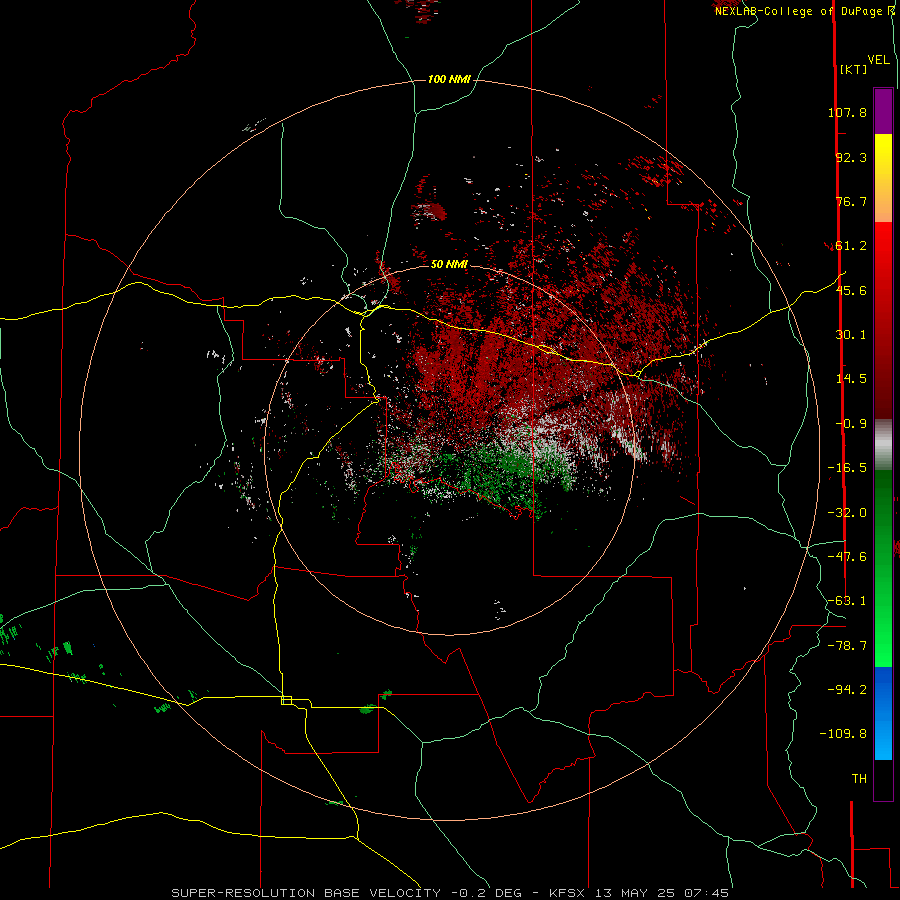This screenshot has width=900, height=900.
Task: Click the -0.9 value on velocity scale
Action: (851, 424)
